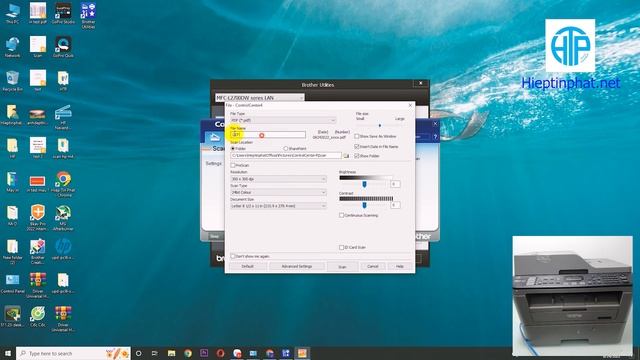The height and width of the screenshot is (360, 640).
Task: Open the Network desktop icon
Action: coord(12,47)
